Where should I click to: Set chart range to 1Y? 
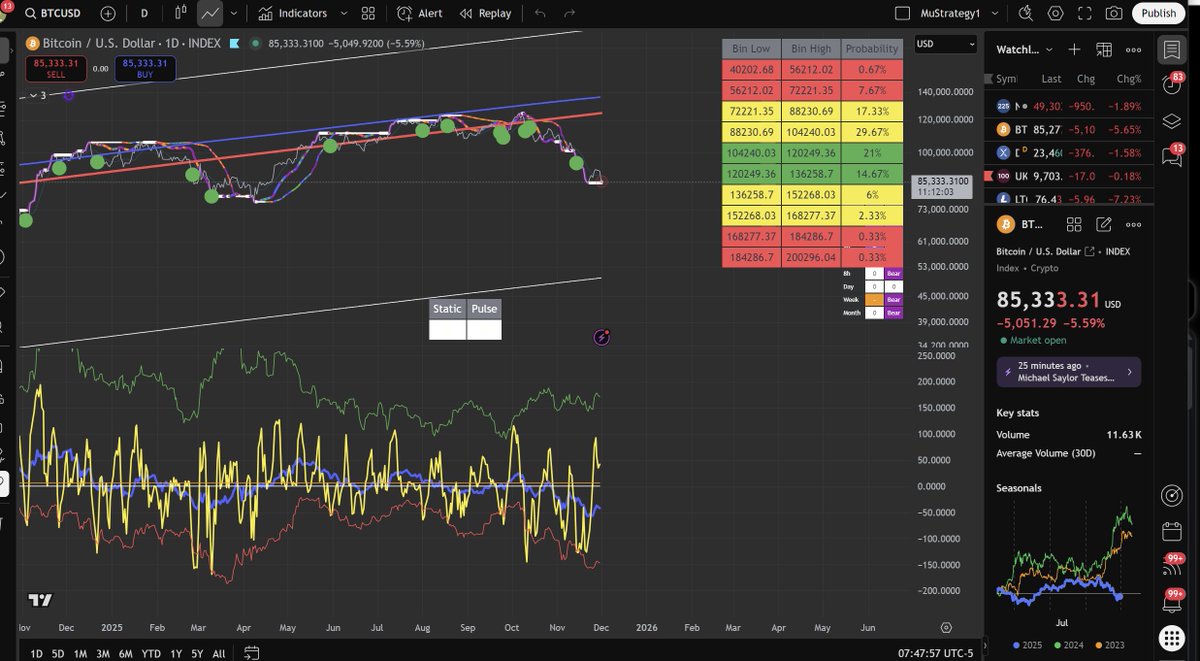click(176, 653)
